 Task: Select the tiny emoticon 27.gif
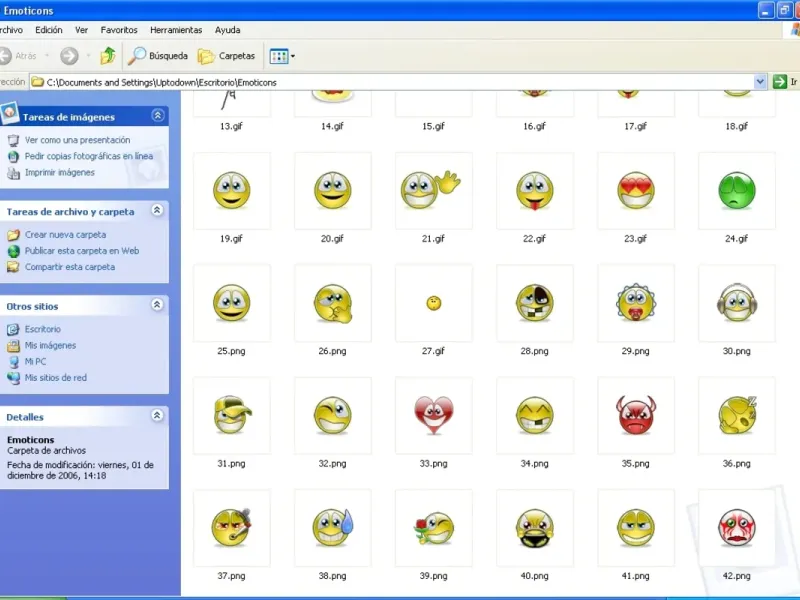coord(434,303)
